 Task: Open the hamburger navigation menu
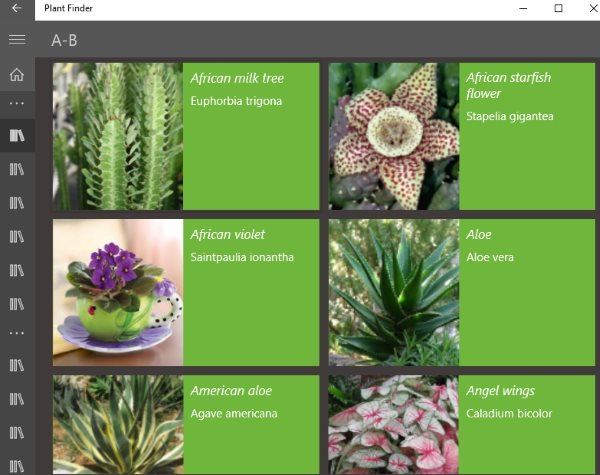(x=17, y=39)
